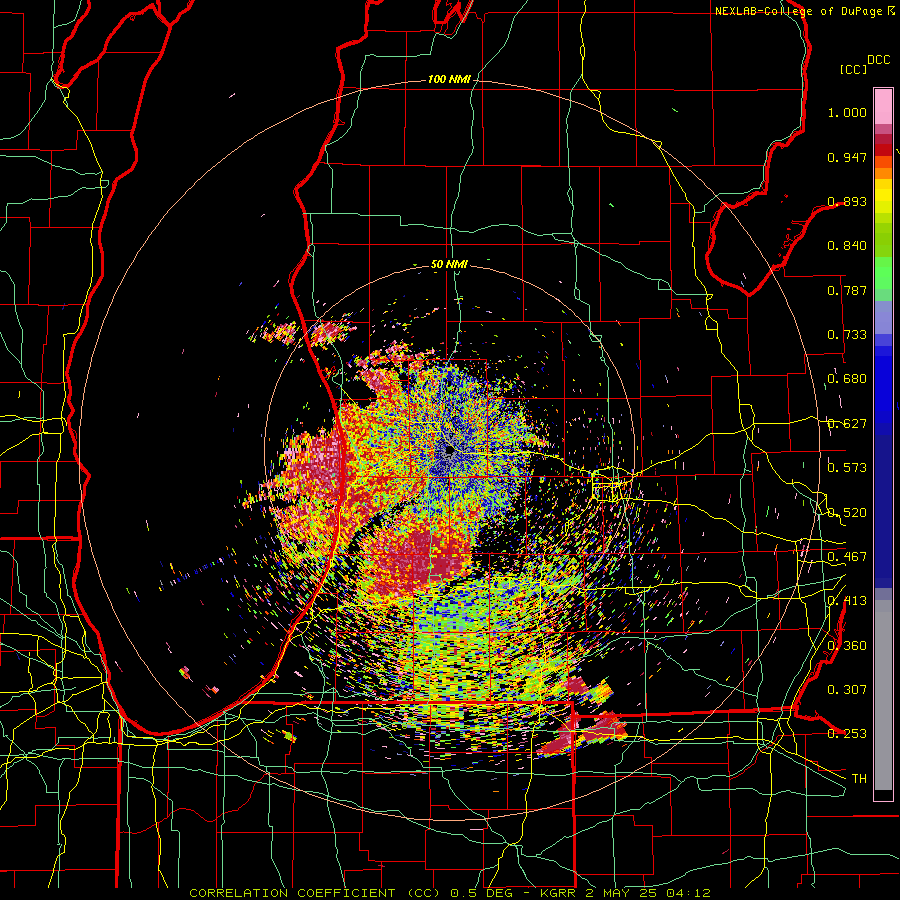This screenshot has width=900, height=900.
Task: Click the 0.627 scale value
Action: pos(847,424)
